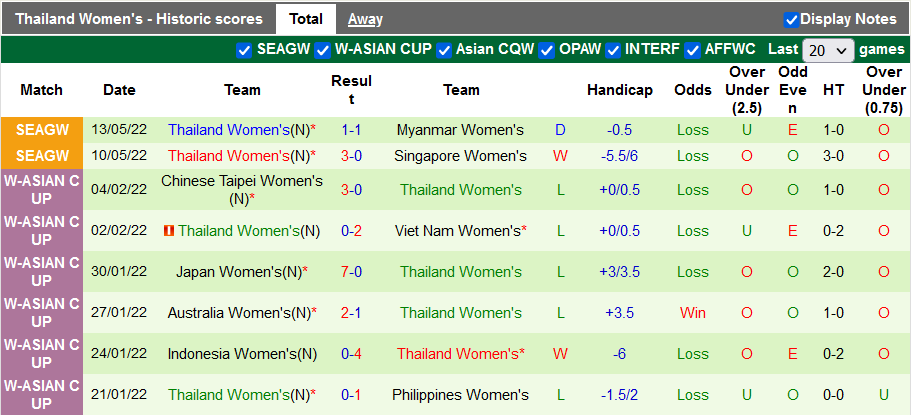Click the Australia Women's team name

pos(238,313)
